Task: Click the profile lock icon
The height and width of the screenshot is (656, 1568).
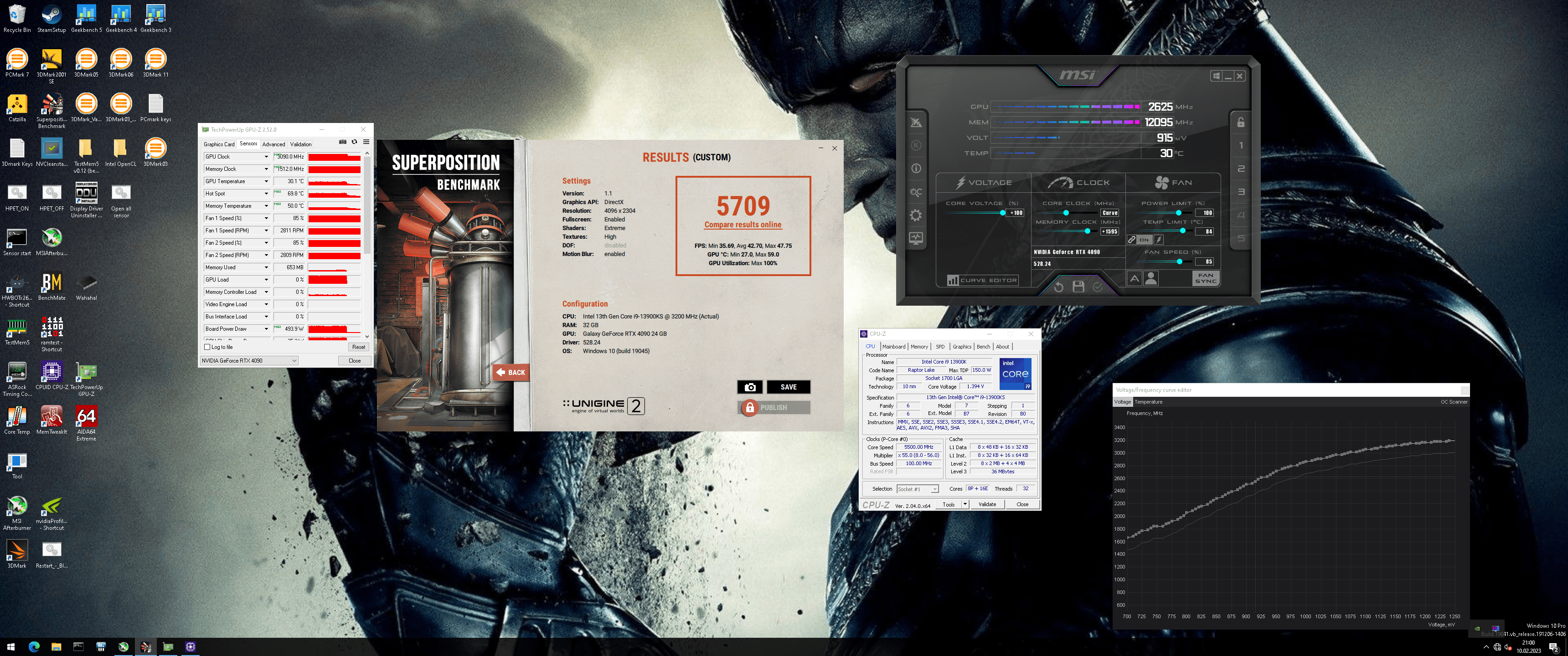Action: pos(1241,122)
